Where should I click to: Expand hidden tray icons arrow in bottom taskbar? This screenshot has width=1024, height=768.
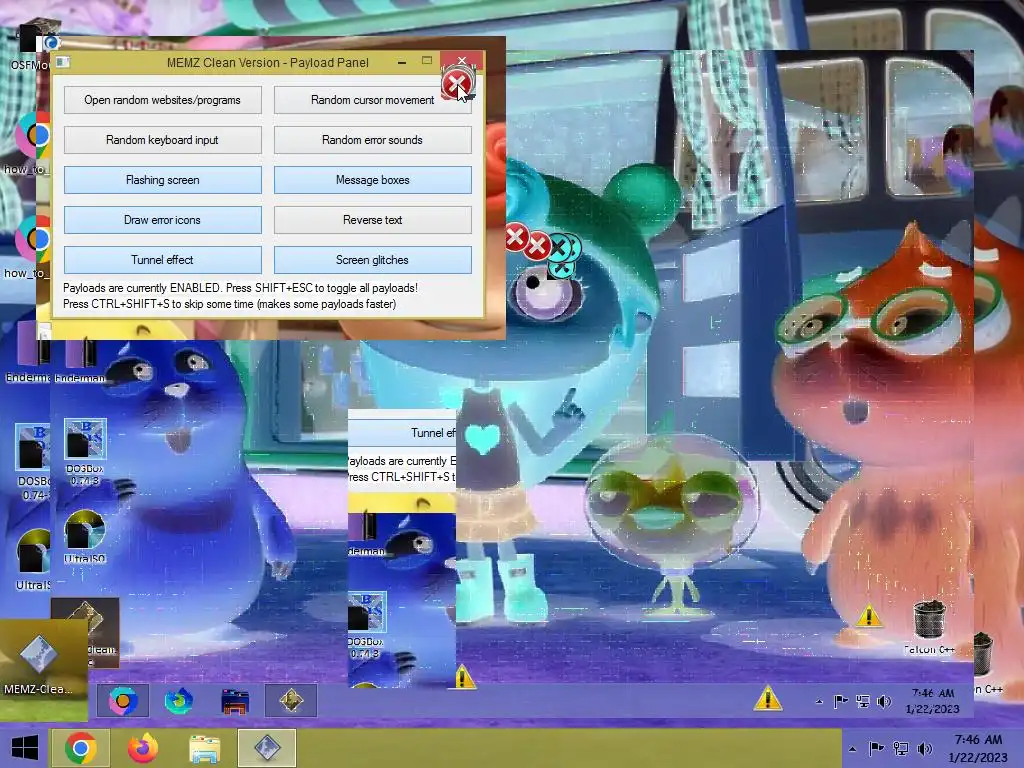[852, 749]
